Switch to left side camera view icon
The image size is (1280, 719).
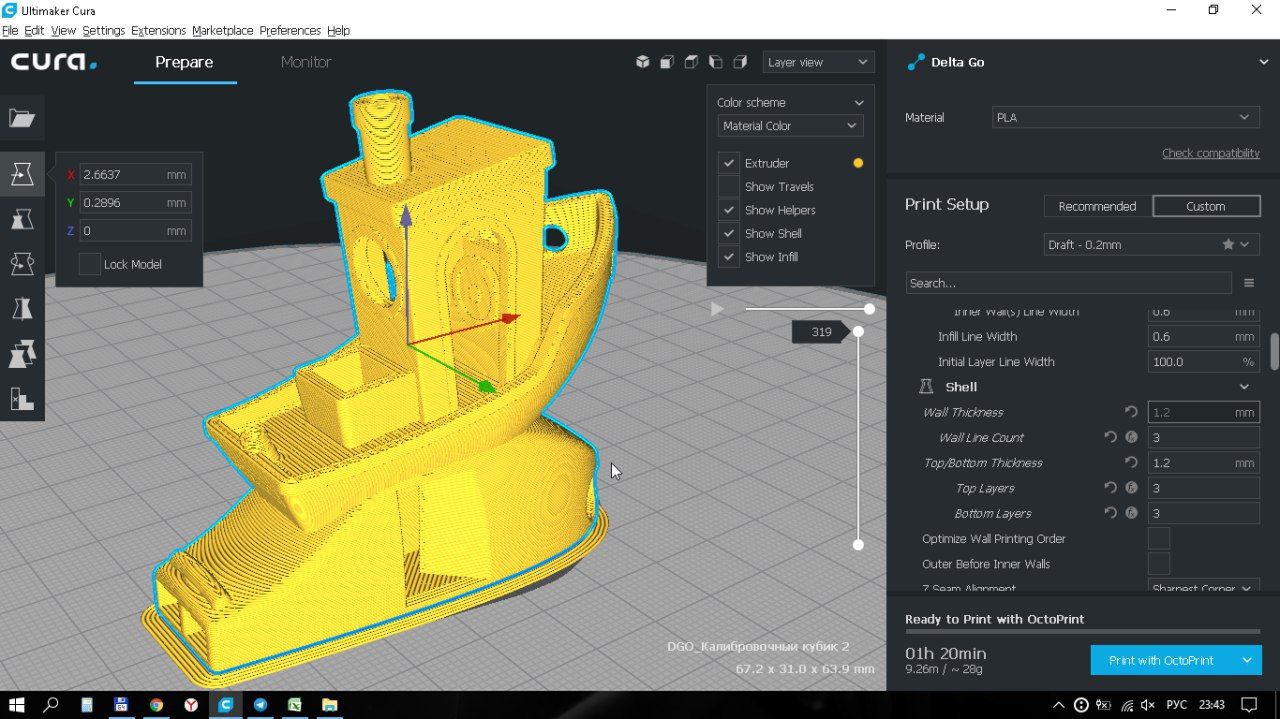point(716,62)
